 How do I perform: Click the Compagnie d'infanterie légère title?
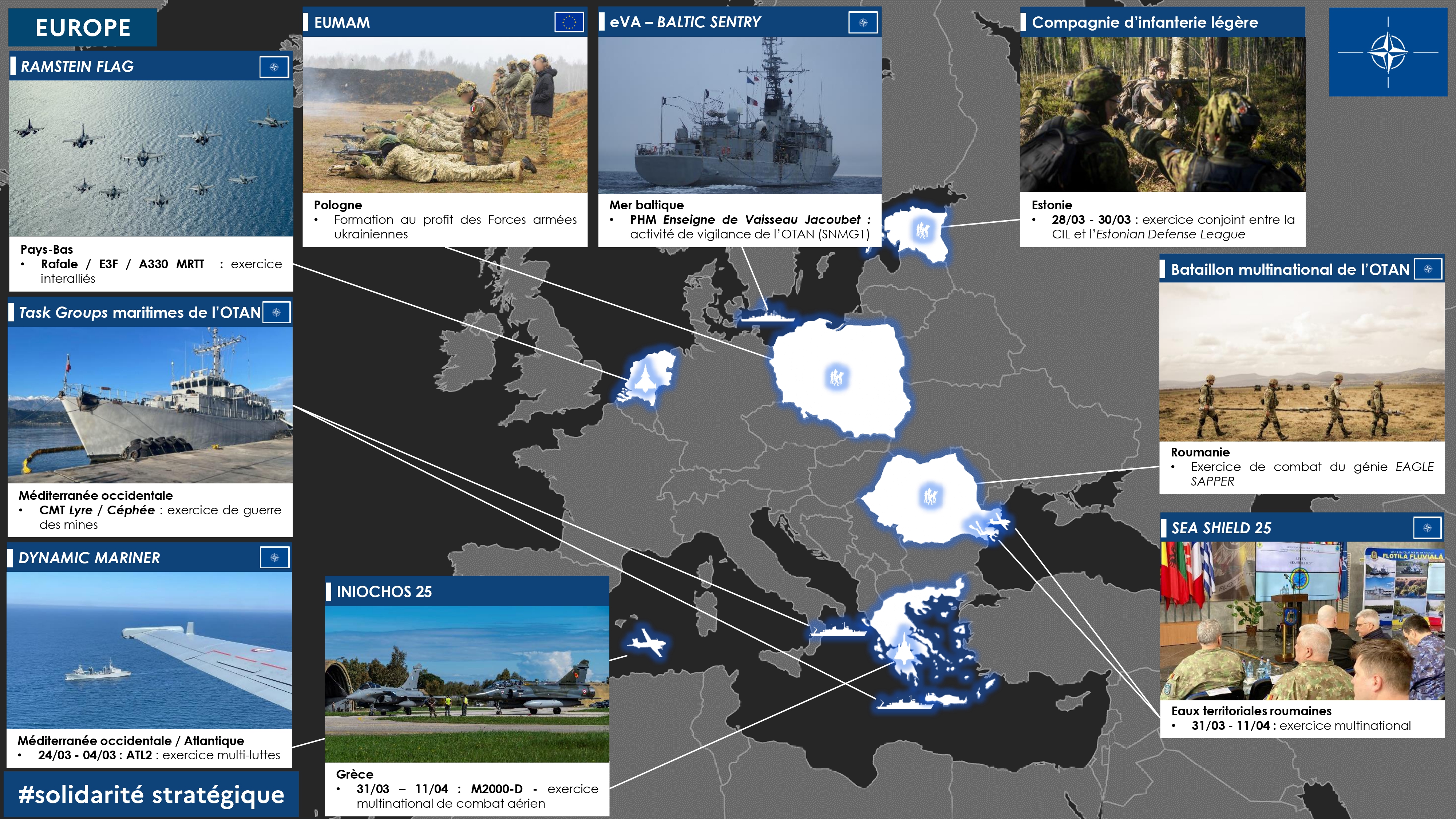[1144, 23]
